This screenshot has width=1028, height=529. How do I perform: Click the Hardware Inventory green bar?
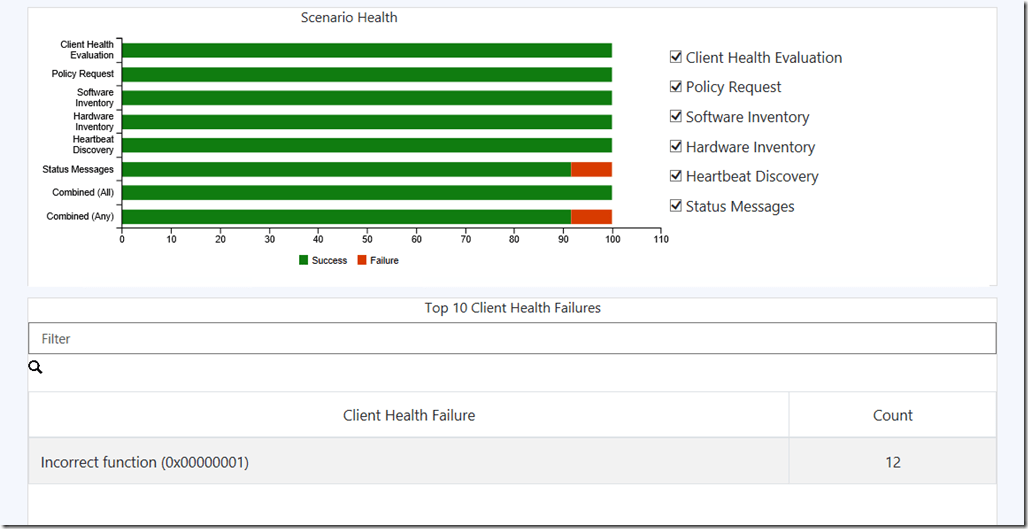coord(366,122)
